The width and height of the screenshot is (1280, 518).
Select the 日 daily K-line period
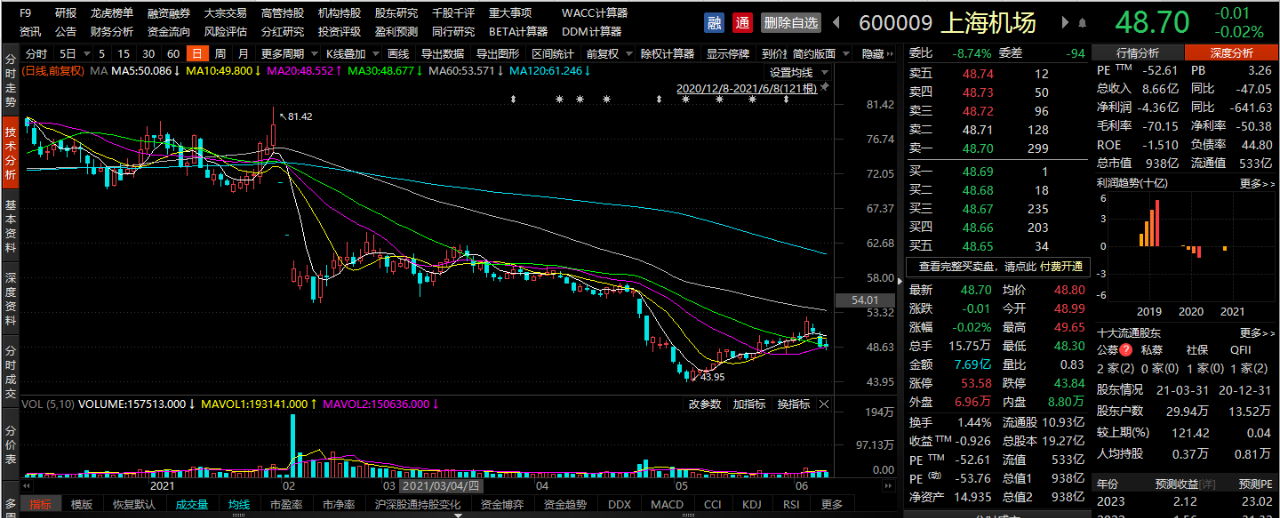coord(197,54)
